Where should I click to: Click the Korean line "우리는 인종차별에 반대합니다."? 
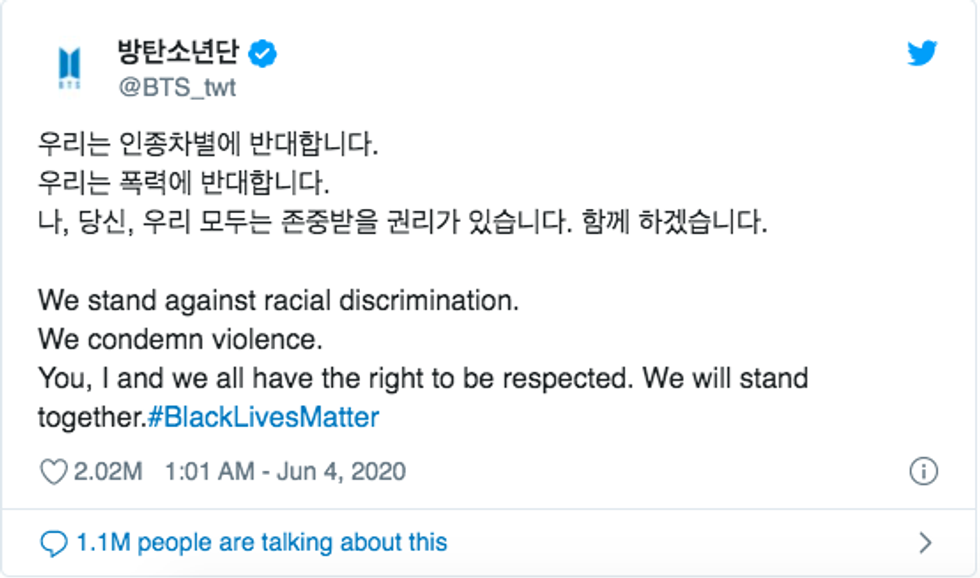coord(208,145)
